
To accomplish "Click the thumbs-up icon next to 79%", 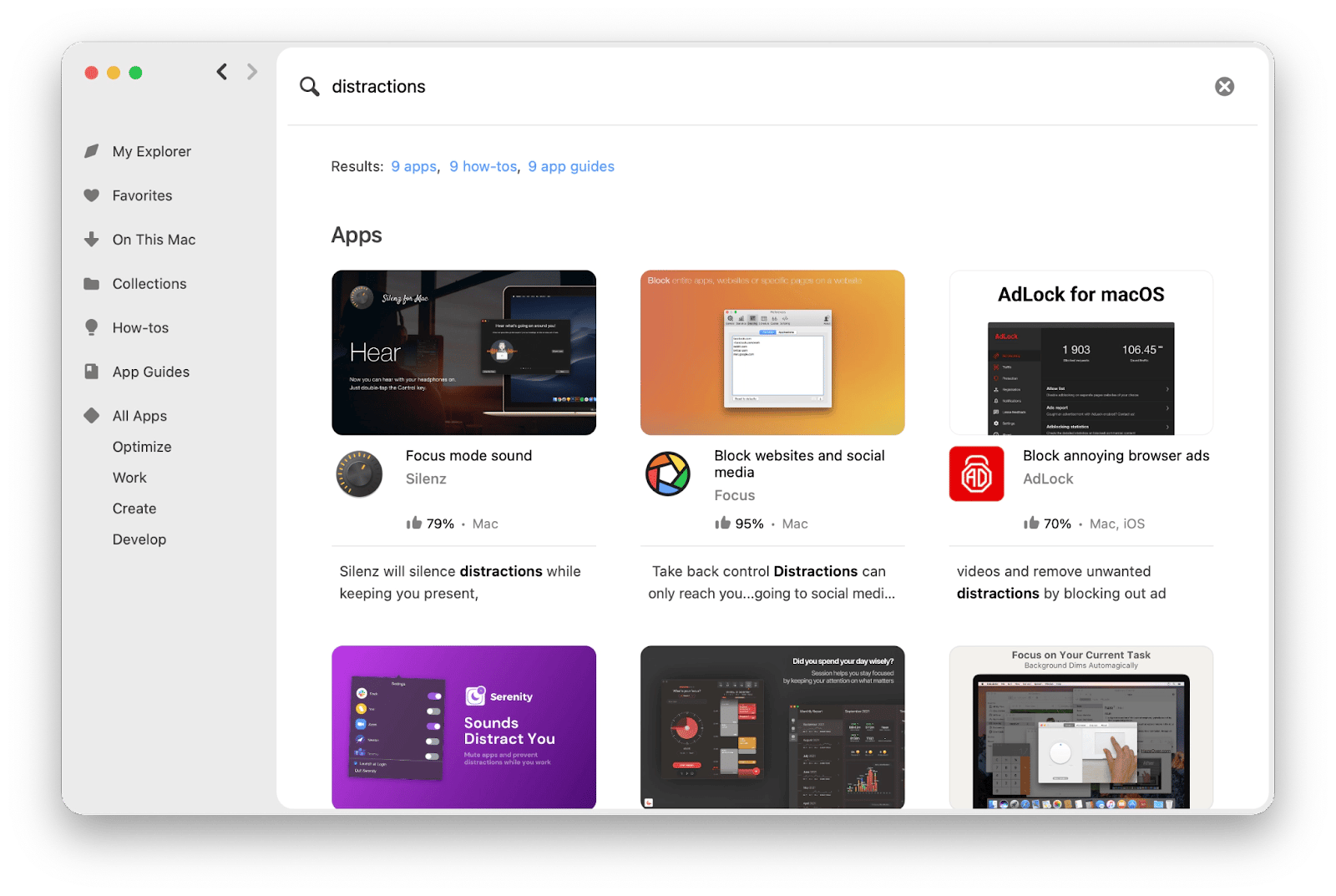I will click(414, 523).
